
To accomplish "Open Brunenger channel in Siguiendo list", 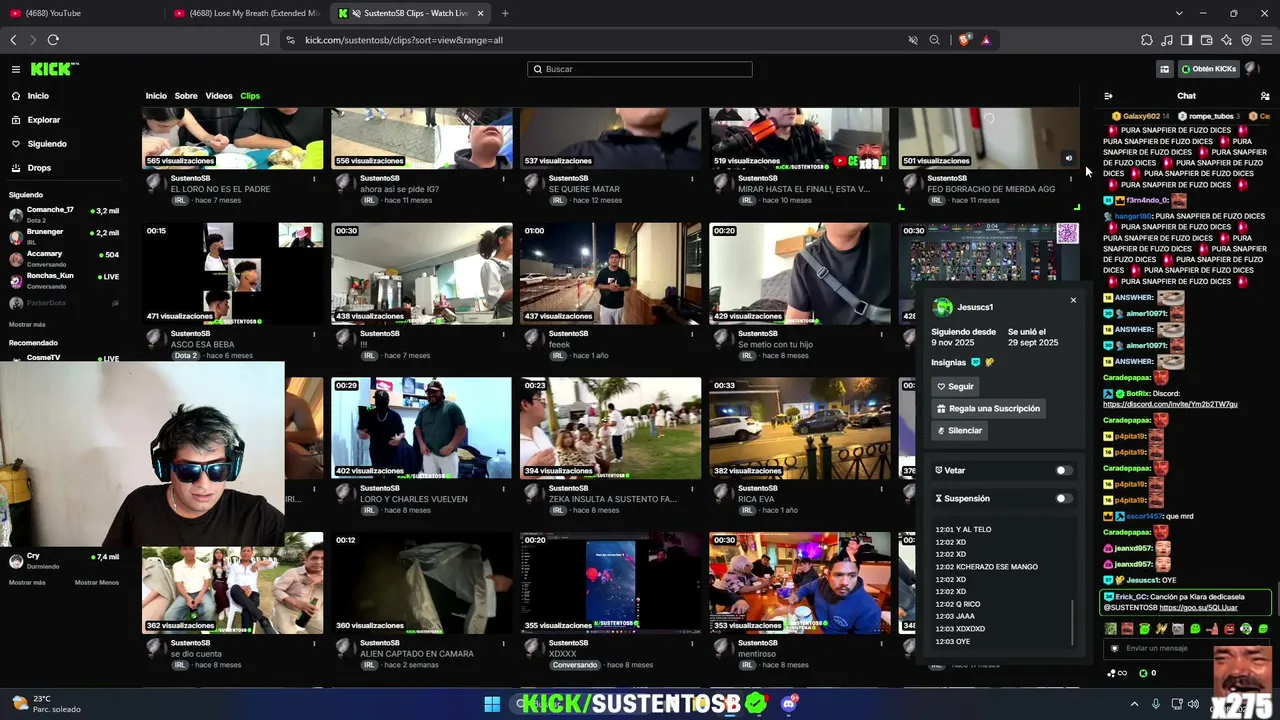I will 62,236.
